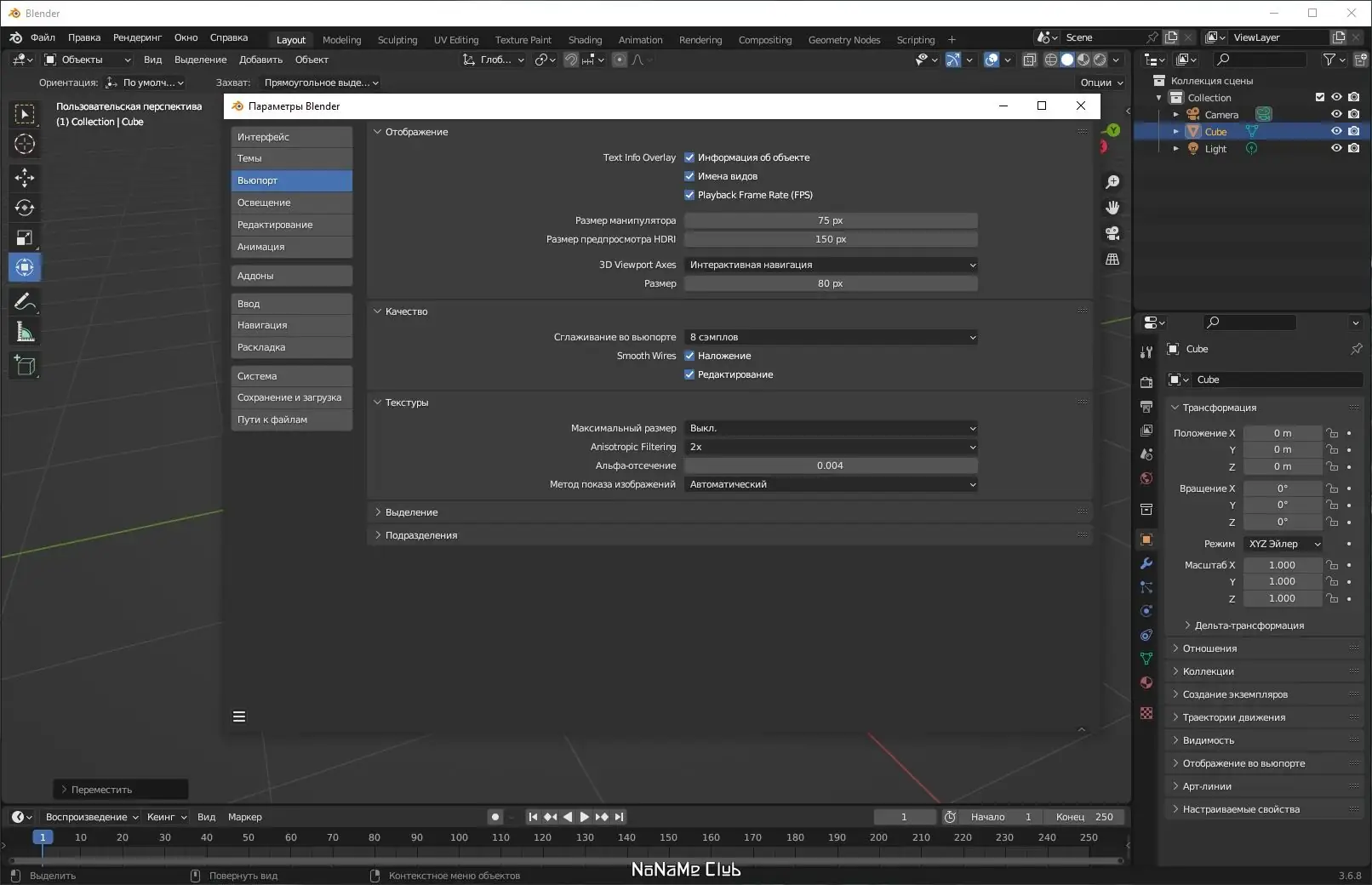Click the timeline play forward button

tap(584, 817)
